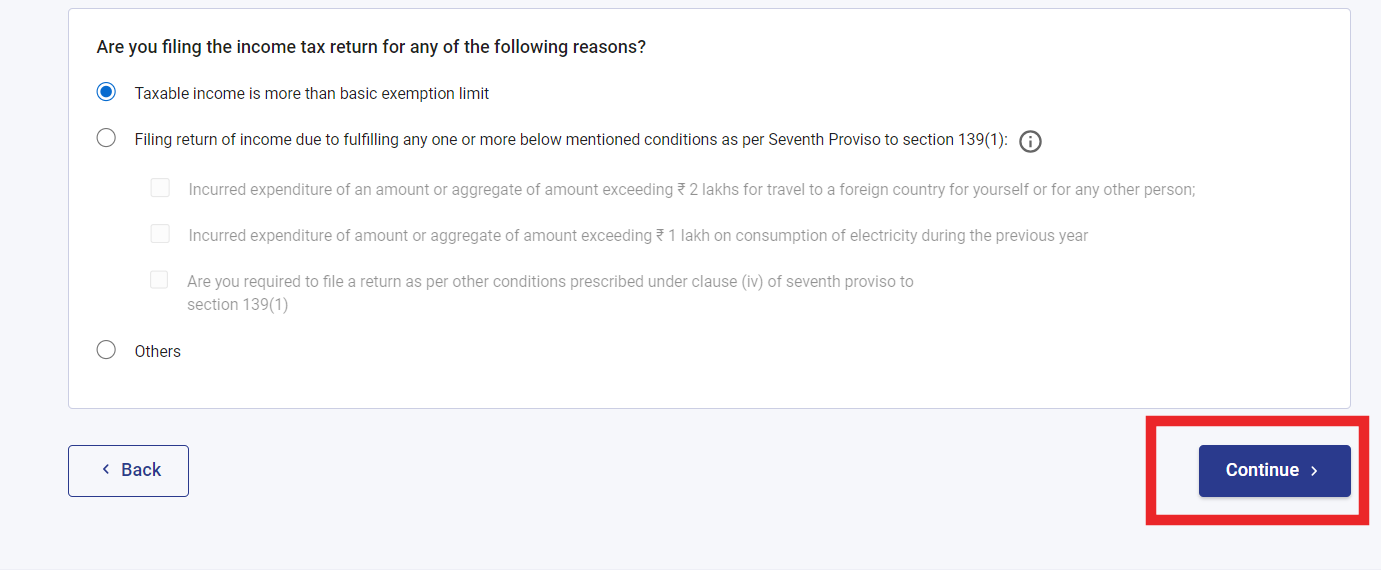The image size is (1381, 570).
Task: Click the 'Are you filing the income tax return' heading
Action: click(371, 47)
